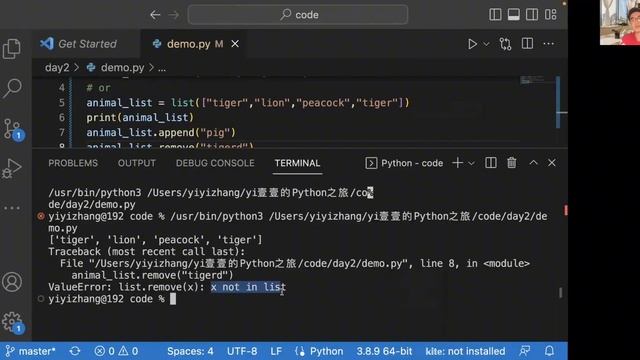Click line number 5 in the gutter
This screenshot has height=360, width=640.
[62, 102]
